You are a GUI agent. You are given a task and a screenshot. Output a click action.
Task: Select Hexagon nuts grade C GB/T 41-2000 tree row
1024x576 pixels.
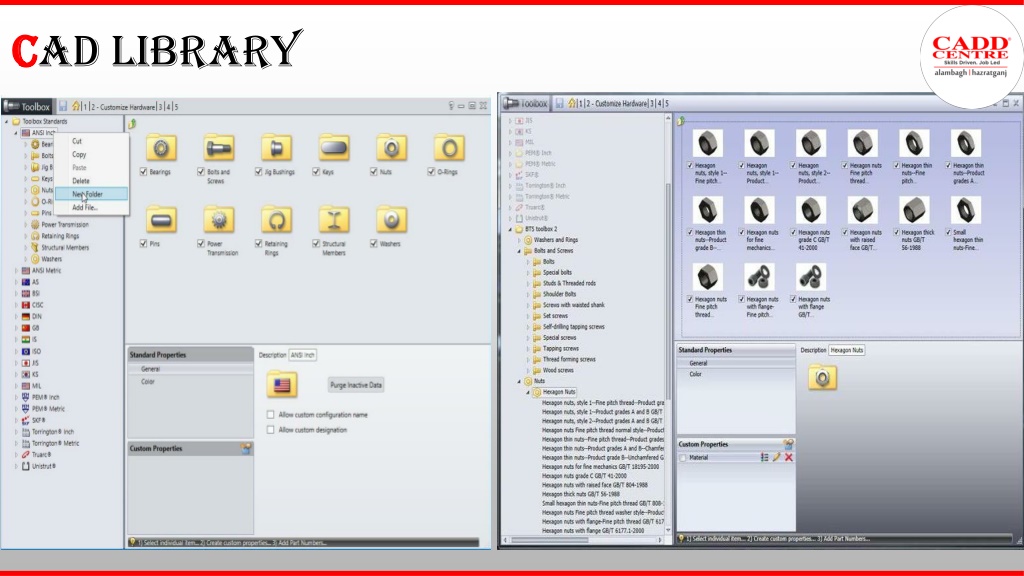coord(584,476)
